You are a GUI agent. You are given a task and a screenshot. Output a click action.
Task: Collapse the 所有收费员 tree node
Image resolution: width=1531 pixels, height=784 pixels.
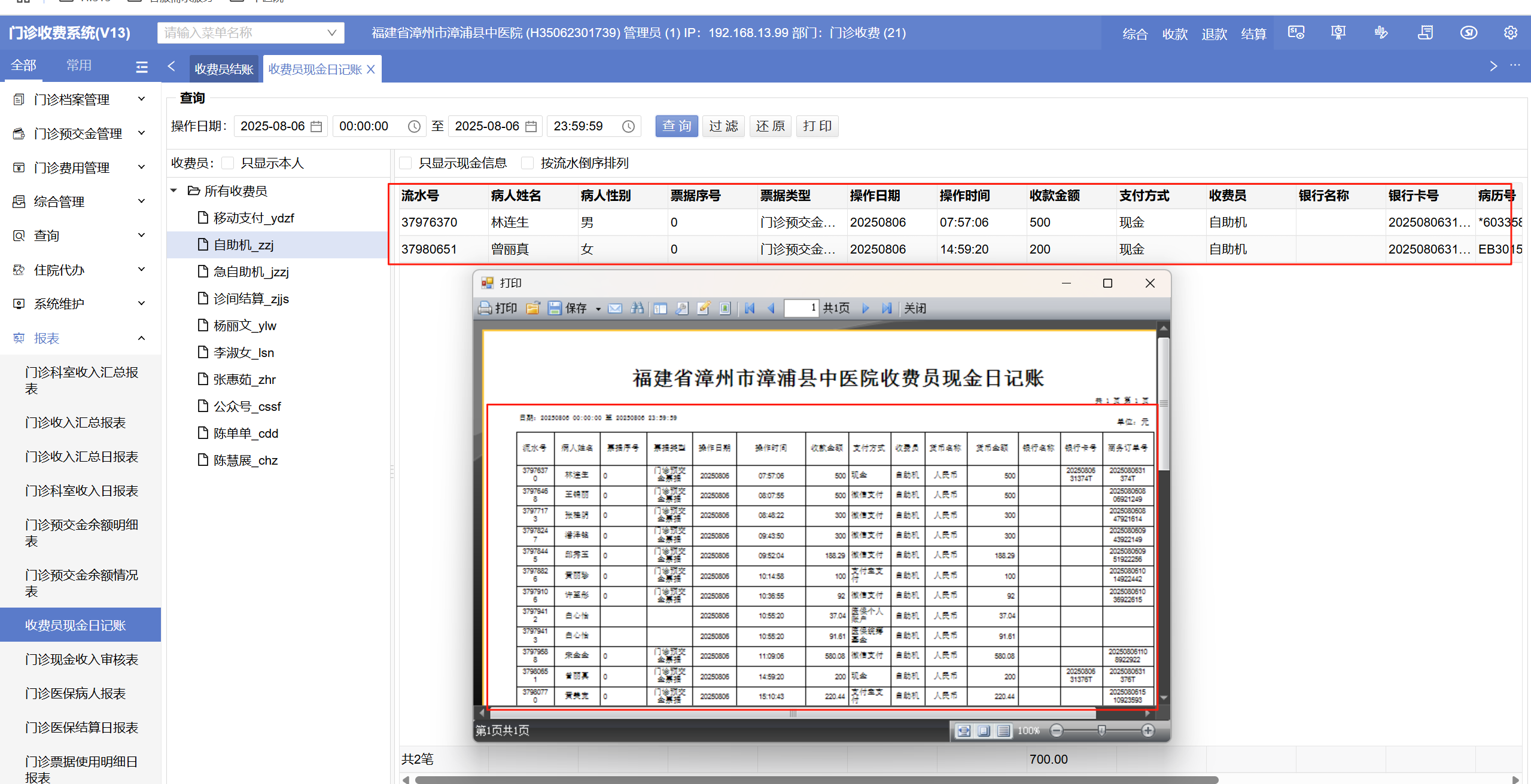tap(174, 191)
